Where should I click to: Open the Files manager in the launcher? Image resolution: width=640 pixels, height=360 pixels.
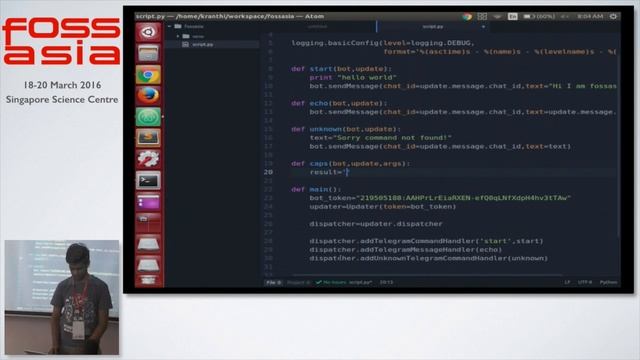click(148, 53)
